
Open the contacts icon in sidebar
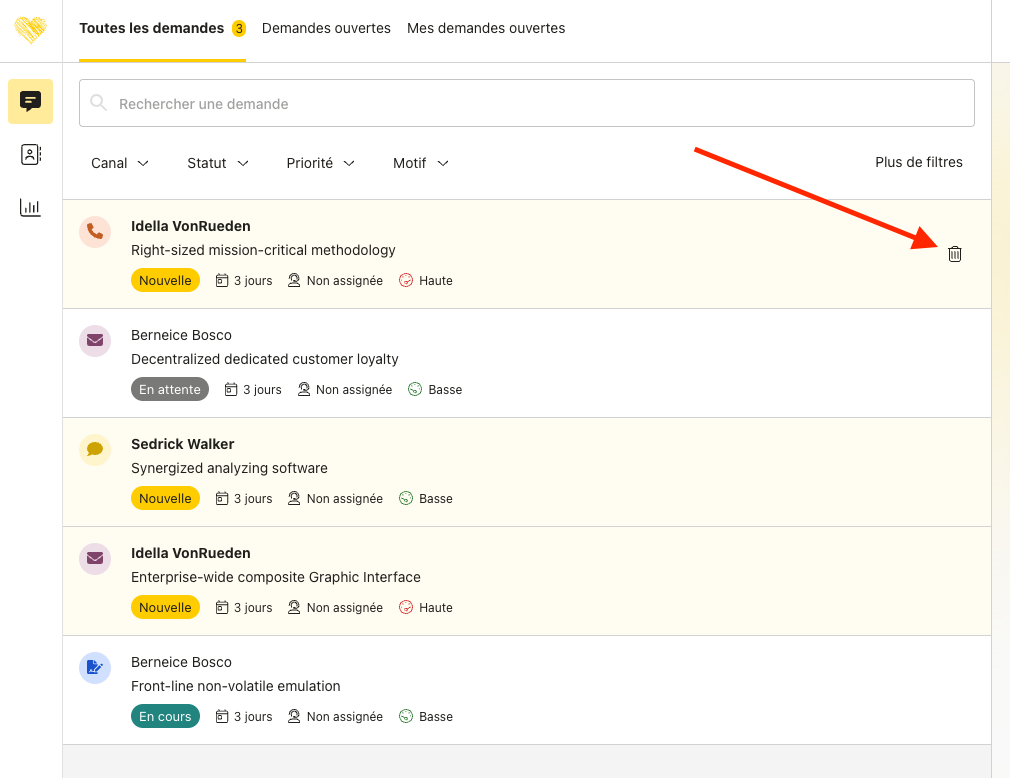(30, 154)
